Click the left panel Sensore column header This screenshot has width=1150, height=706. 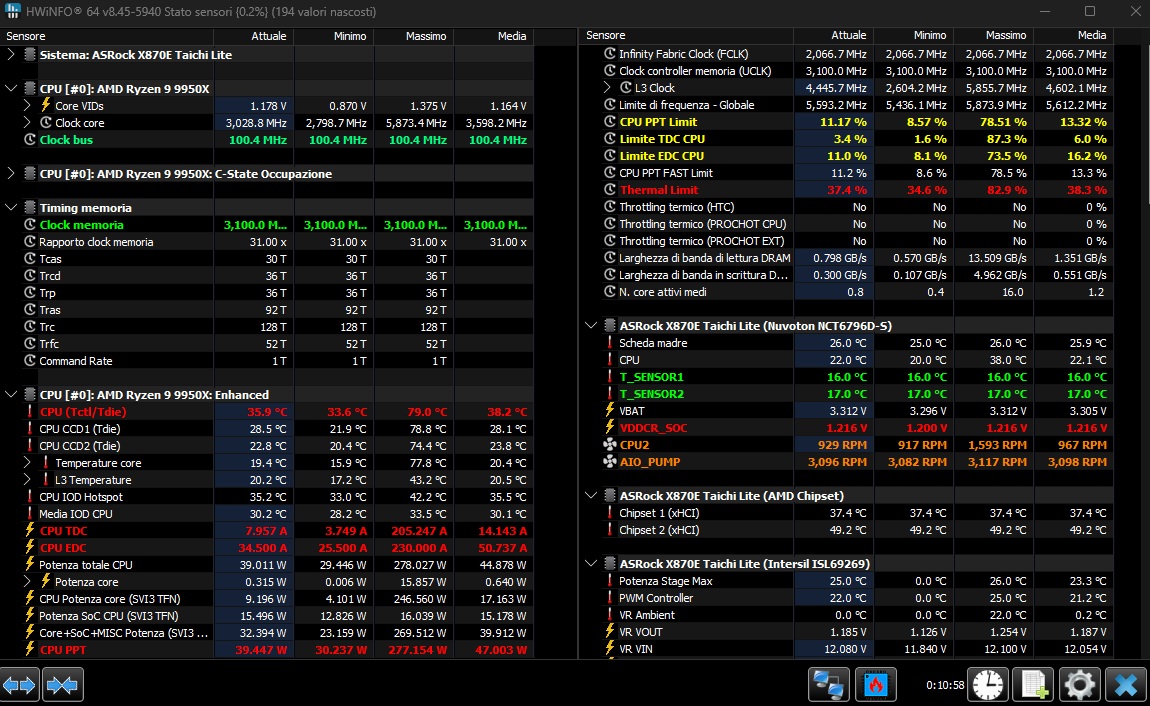[107, 36]
